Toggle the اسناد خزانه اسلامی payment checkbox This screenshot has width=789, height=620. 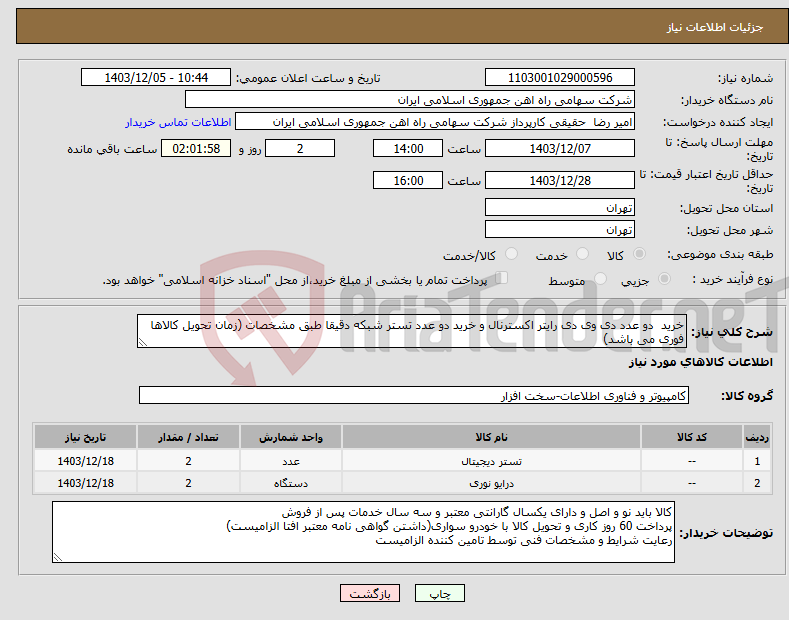pos(502,278)
